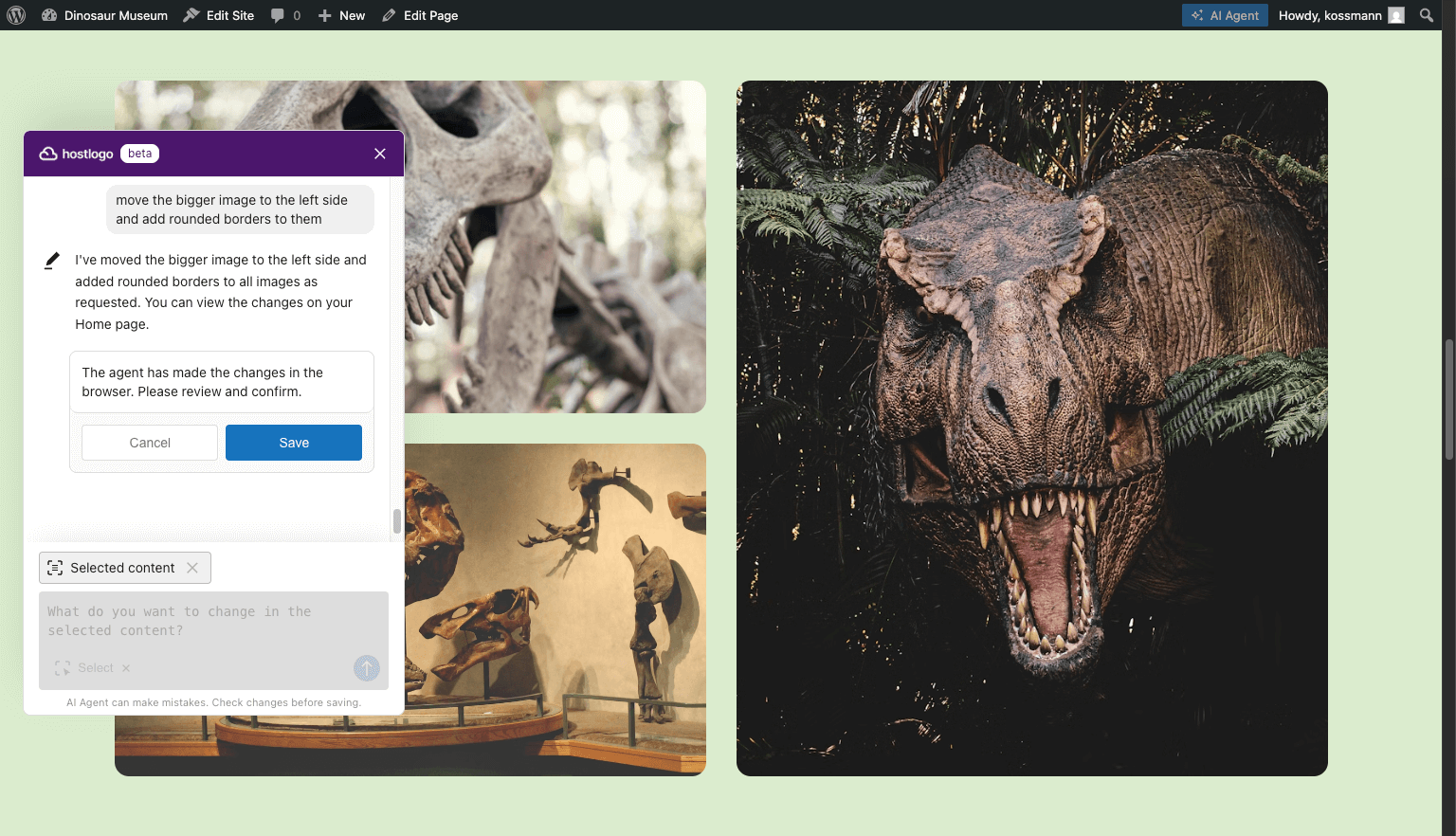Toggle the AI Agent button

pos(1224,15)
